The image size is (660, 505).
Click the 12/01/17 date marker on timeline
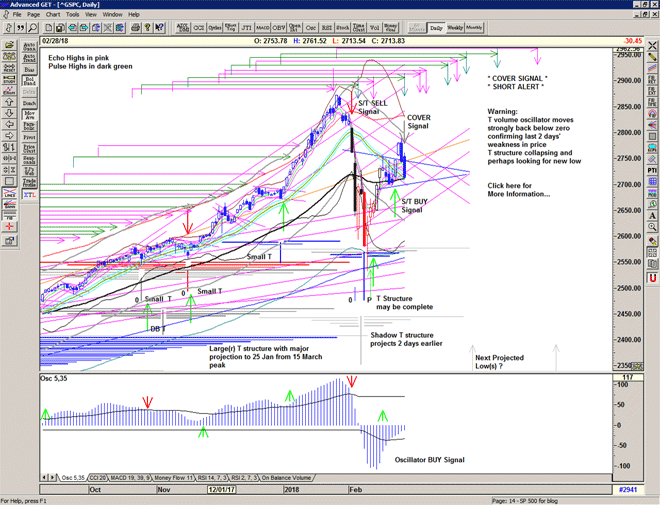click(x=221, y=491)
